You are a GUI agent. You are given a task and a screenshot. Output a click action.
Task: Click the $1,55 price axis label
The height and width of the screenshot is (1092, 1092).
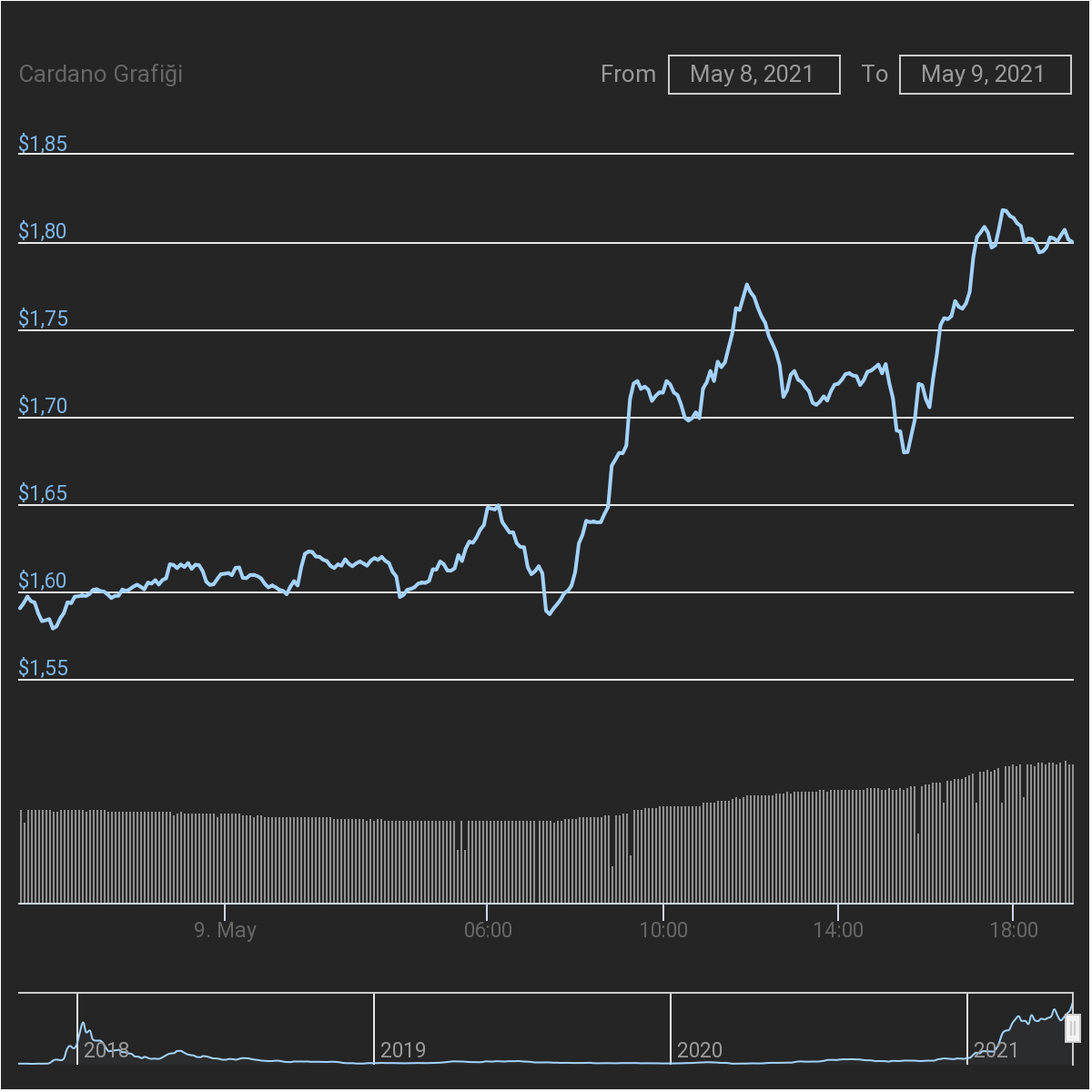(43, 667)
